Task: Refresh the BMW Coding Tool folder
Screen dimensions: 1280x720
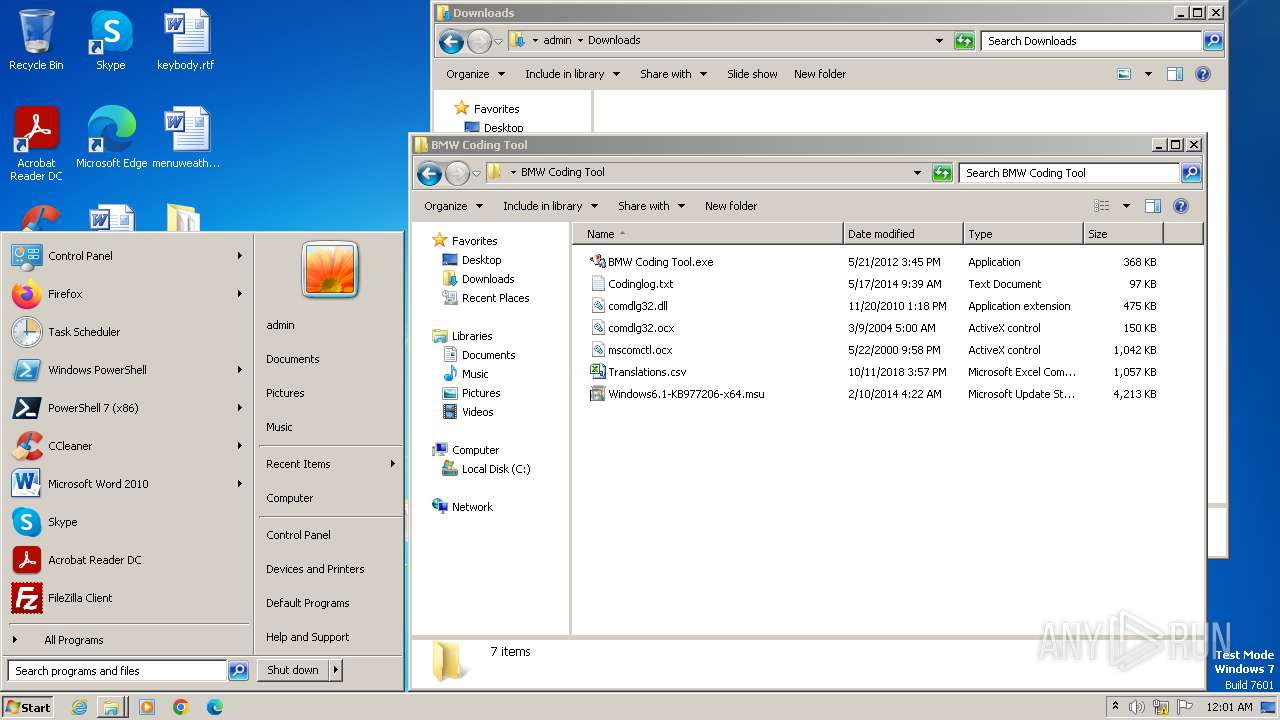Action: tap(942, 173)
